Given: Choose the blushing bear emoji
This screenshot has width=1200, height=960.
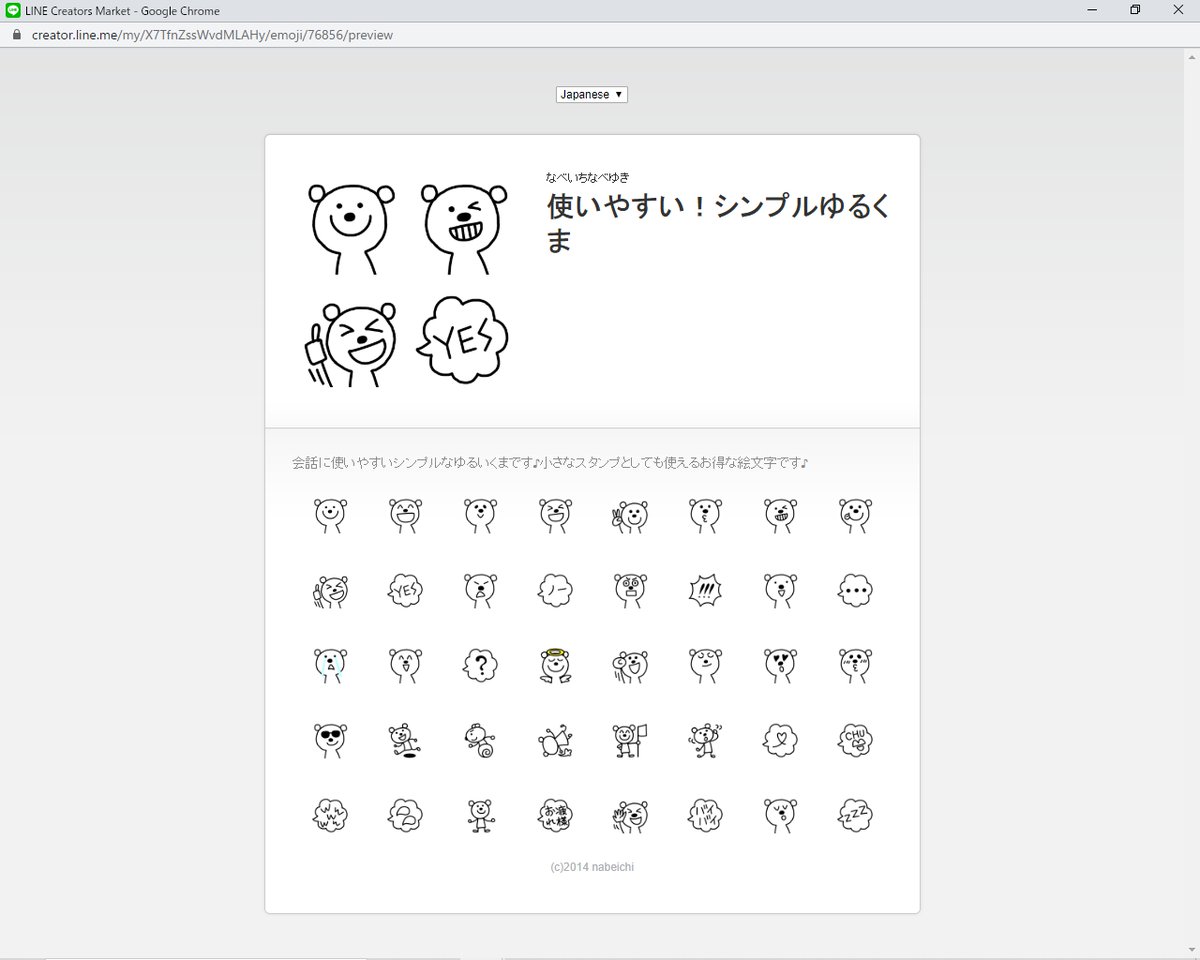Looking at the screenshot, I should [855, 665].
